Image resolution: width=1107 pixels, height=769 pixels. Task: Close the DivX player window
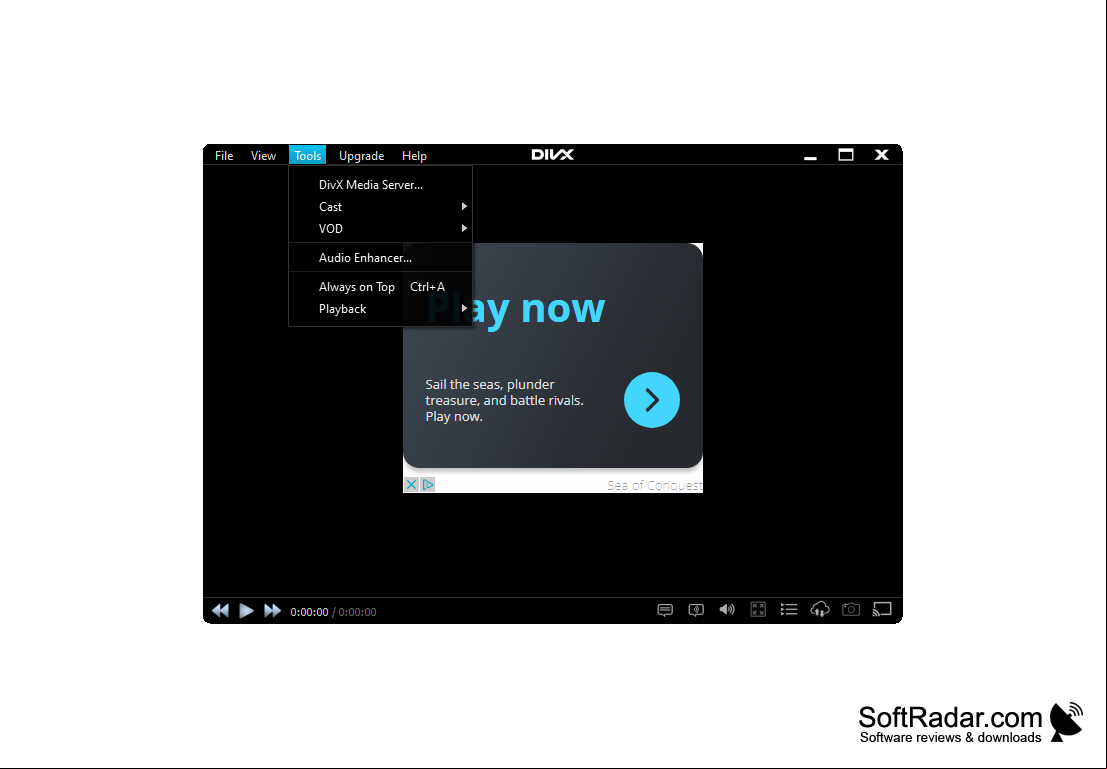pyautogui.click(x=882, y=155)
